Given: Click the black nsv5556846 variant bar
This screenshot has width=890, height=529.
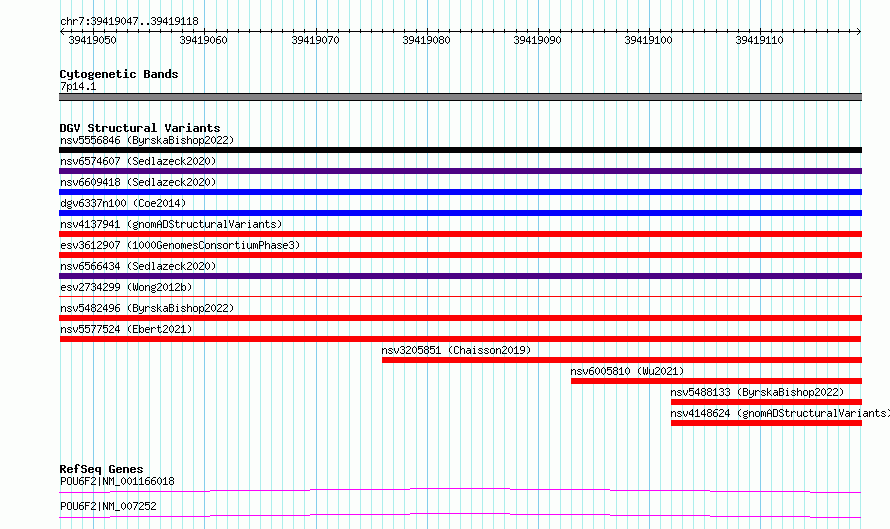Looking at the screenshot, I should point(460,150).
